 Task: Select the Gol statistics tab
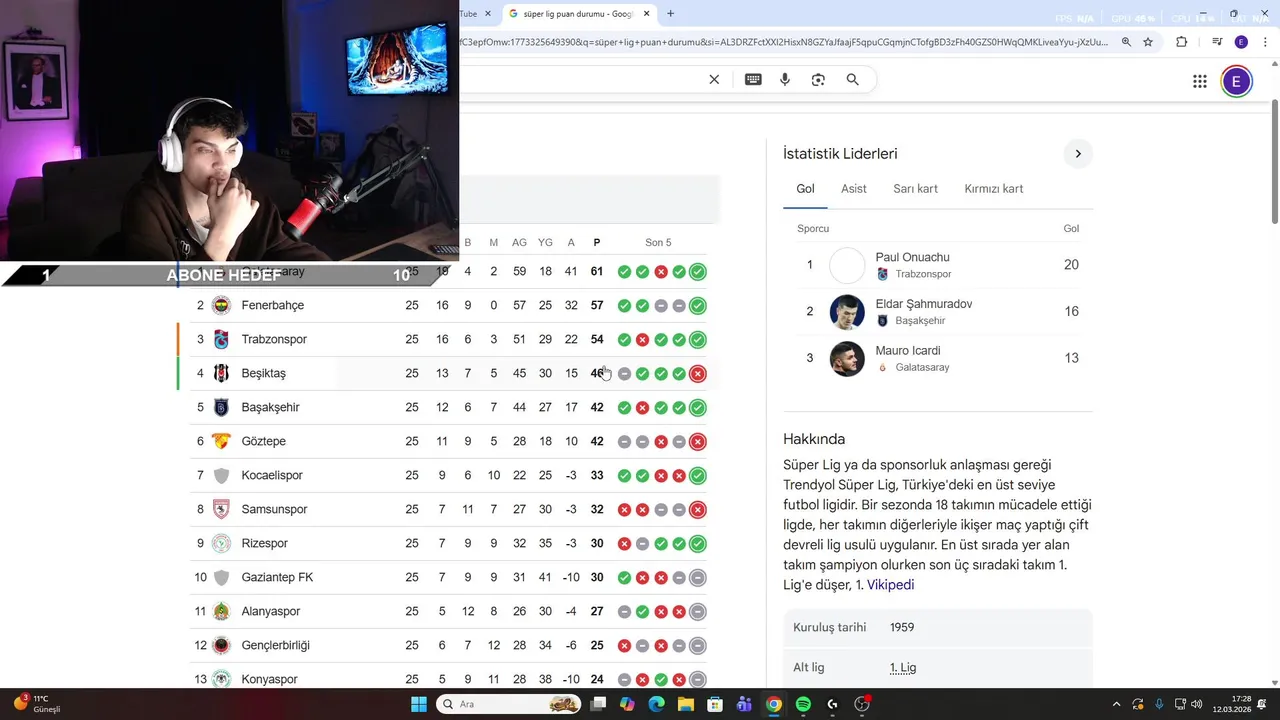tap(805, 189)
